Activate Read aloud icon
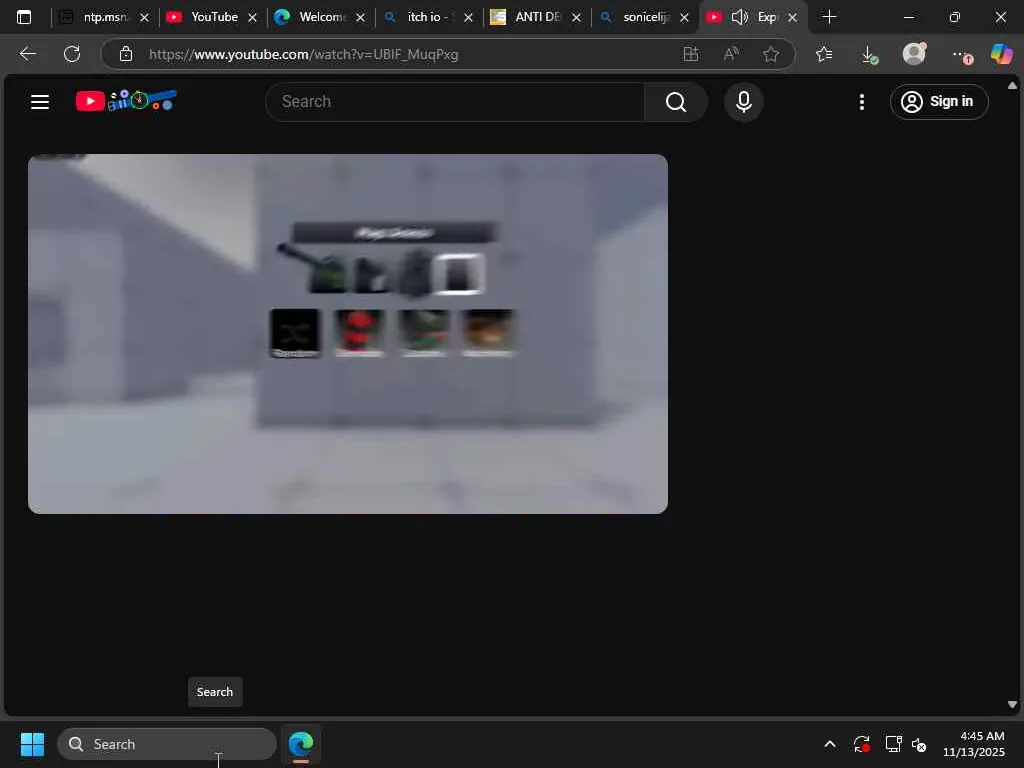 731,54
